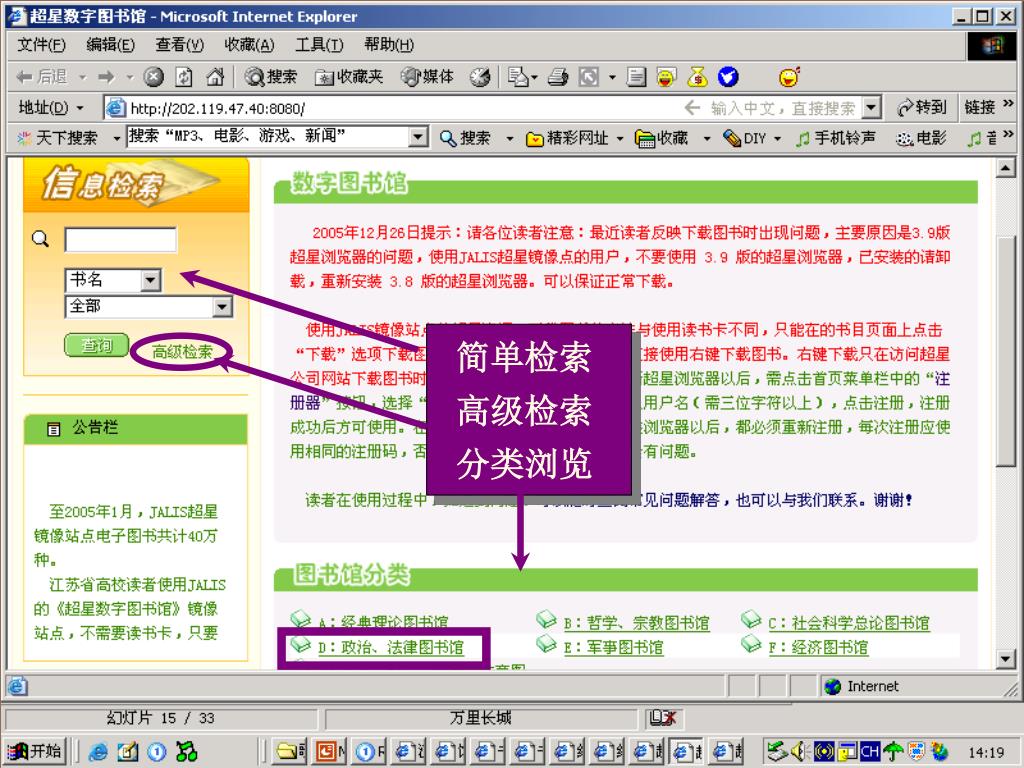Click the blue round bird icon
Screen dimensions: 1024x768
pos(728,77)
